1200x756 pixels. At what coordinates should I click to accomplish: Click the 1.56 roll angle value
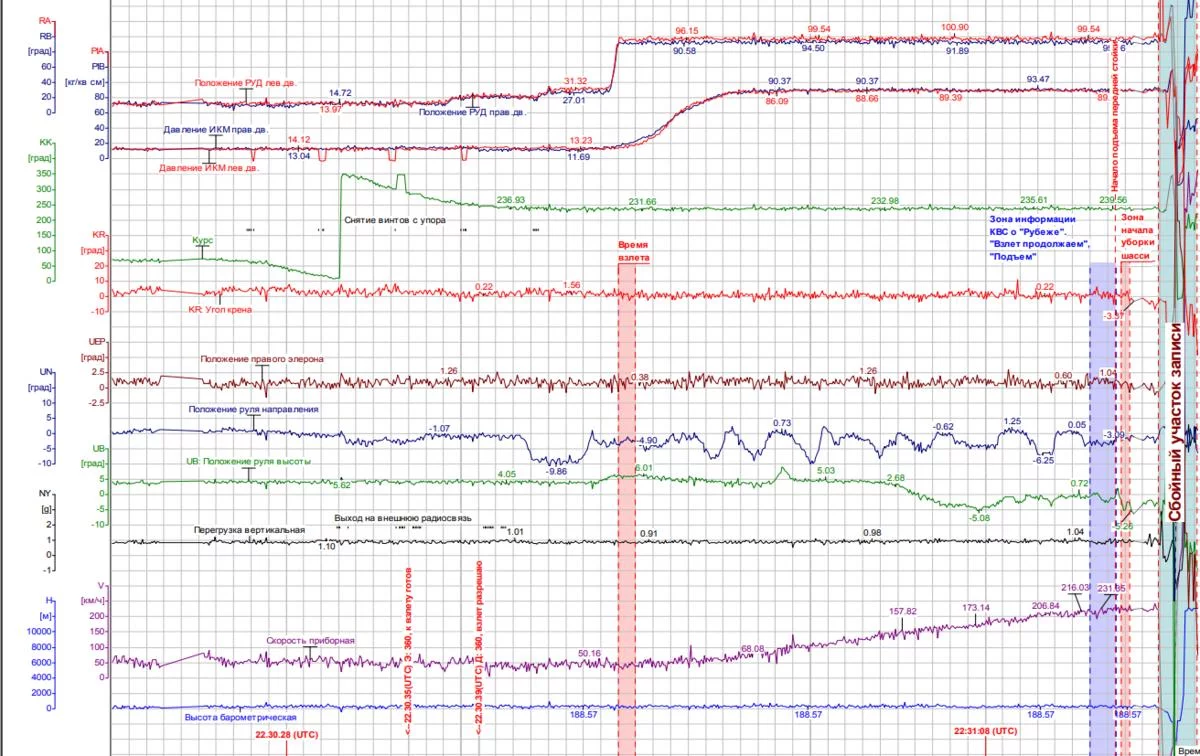point(572,285)
